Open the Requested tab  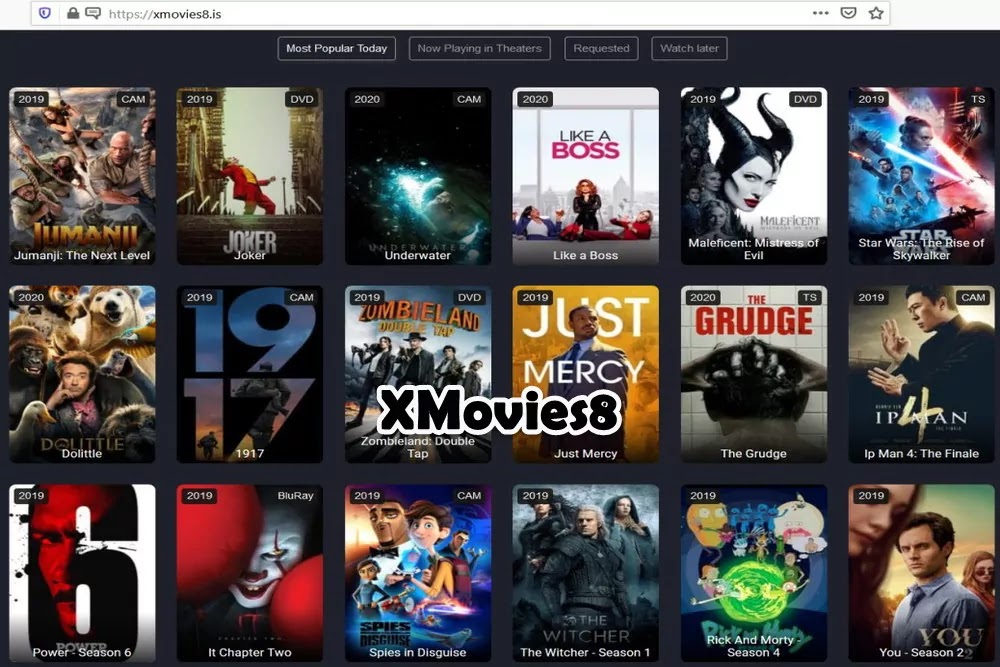tap(601, 48)
